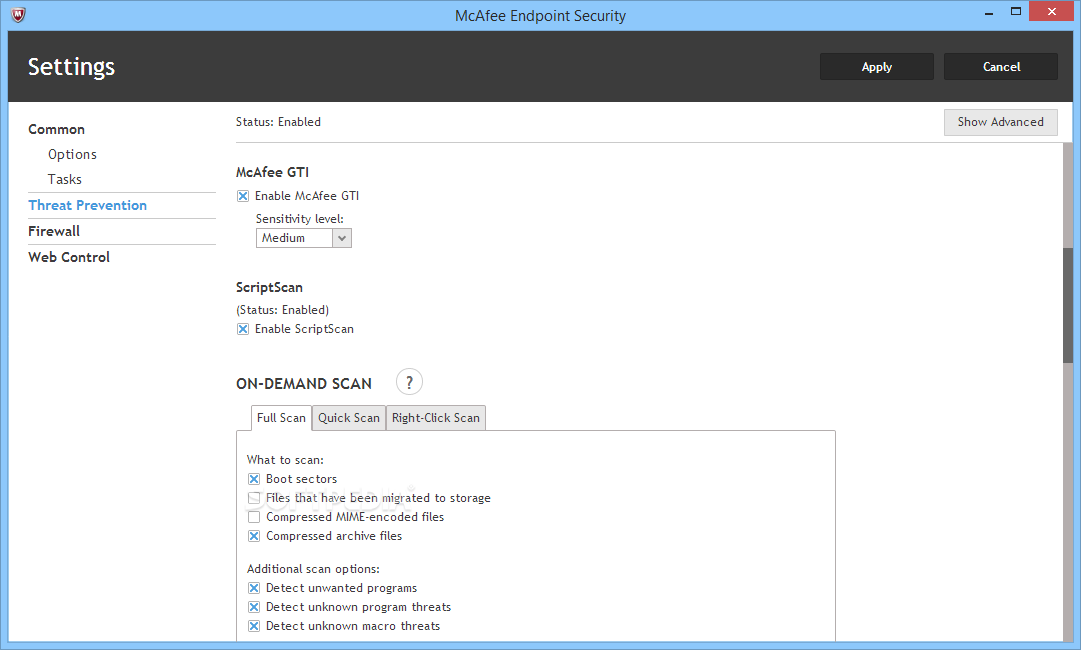Uncheck Detect unwanted programs

click(254, 588)
